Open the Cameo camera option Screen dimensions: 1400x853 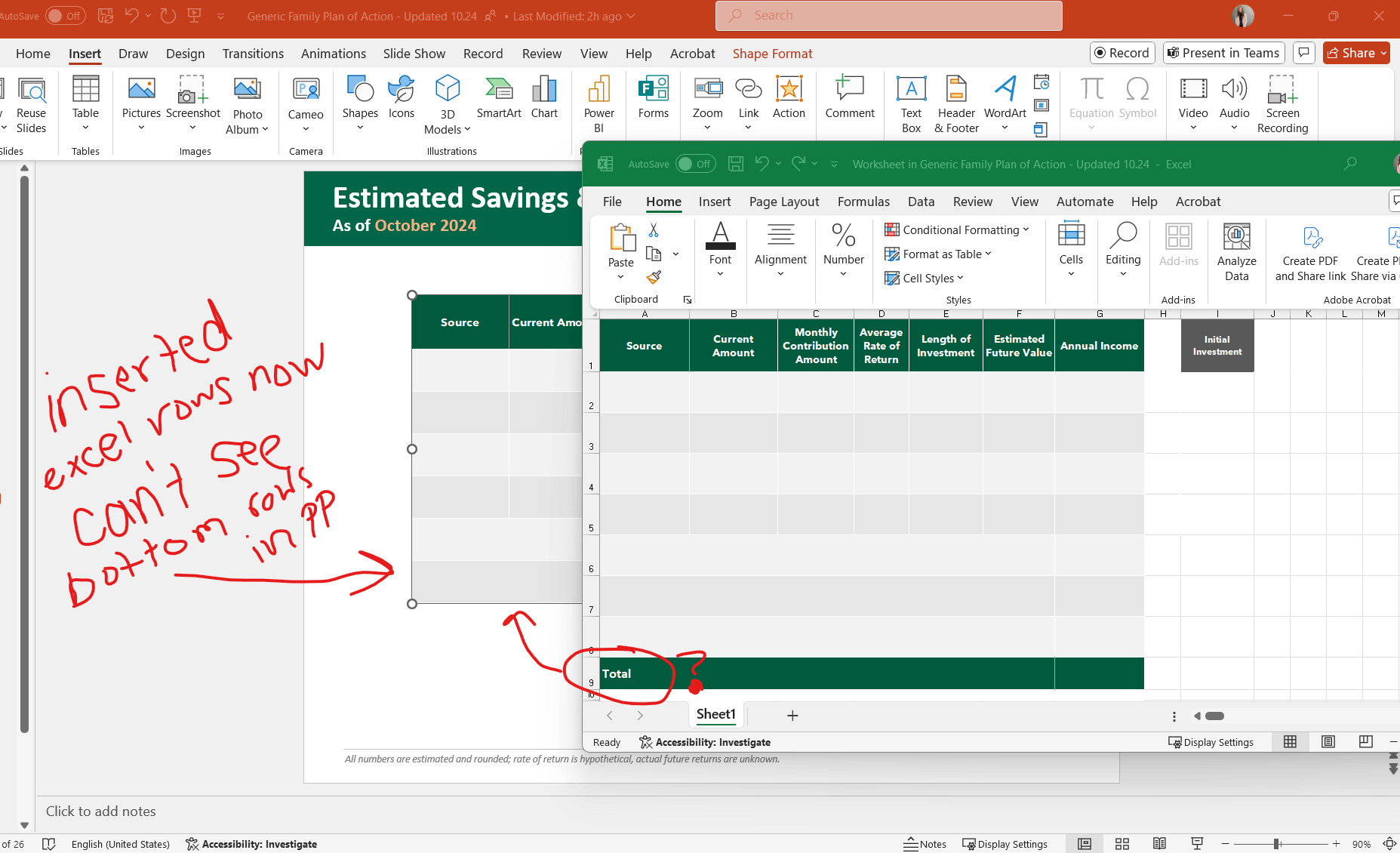click(306, 104)
